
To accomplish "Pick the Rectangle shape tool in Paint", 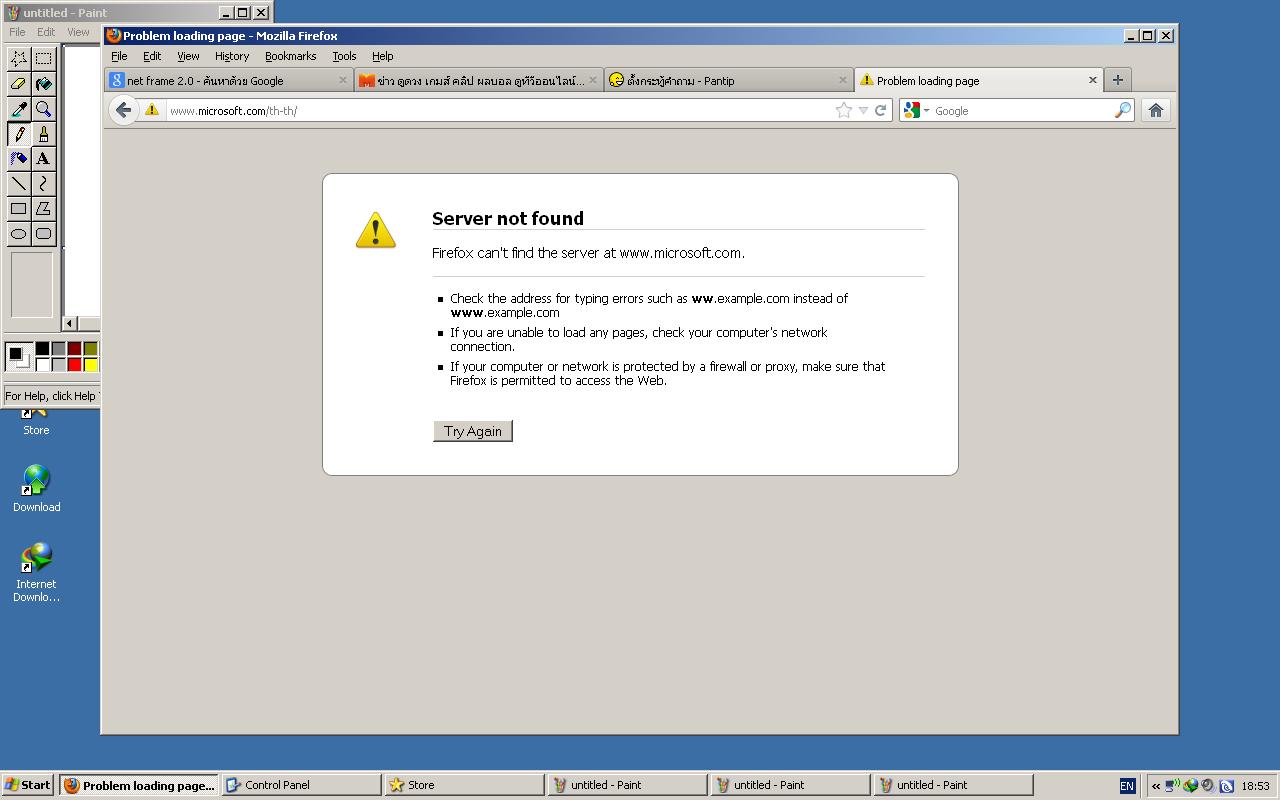I will pyautogui.click(x=18, y=209).
